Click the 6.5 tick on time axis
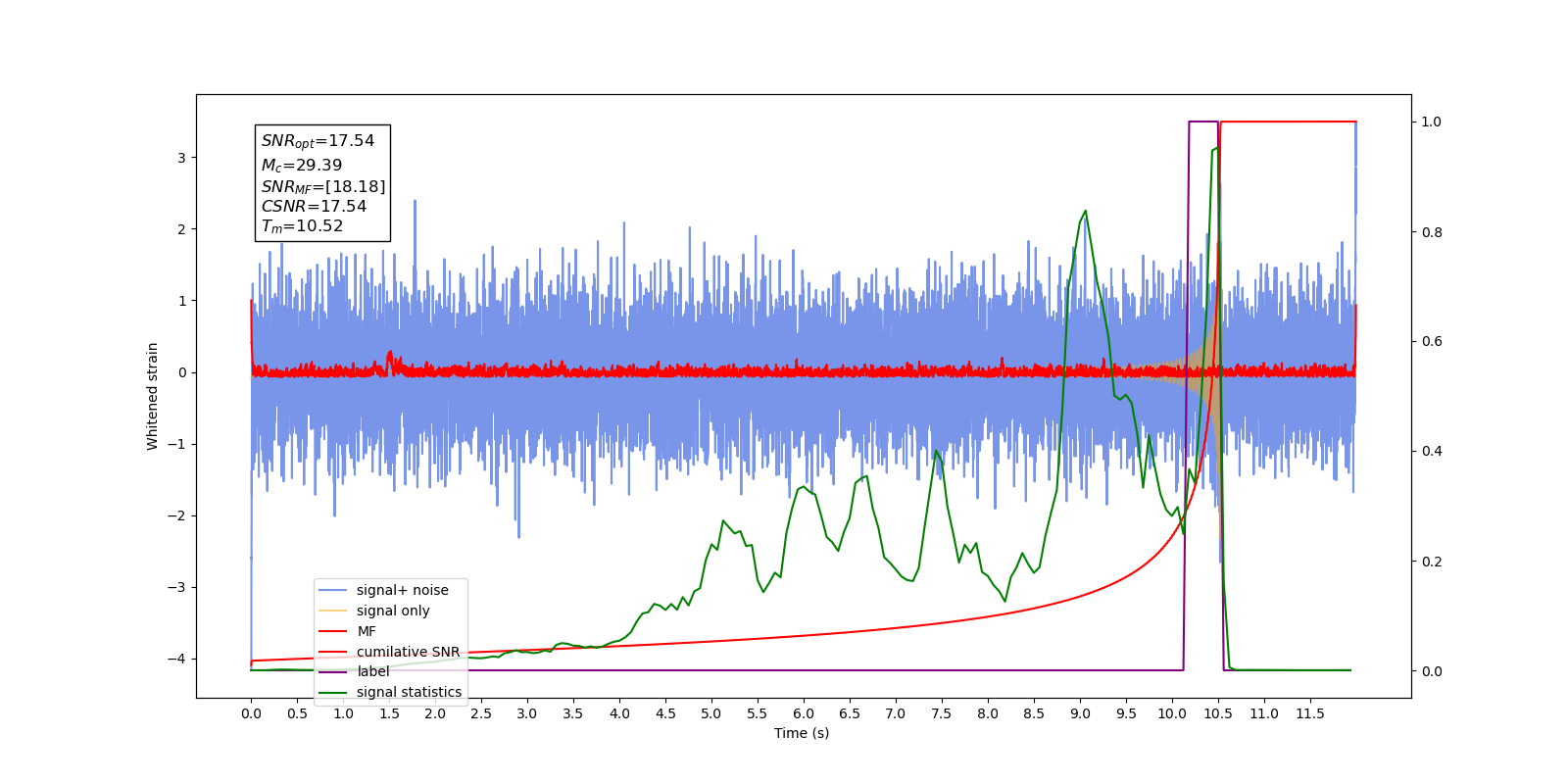Image resolution: width=1568 pixels, height=784 pixels. point(850,713)
